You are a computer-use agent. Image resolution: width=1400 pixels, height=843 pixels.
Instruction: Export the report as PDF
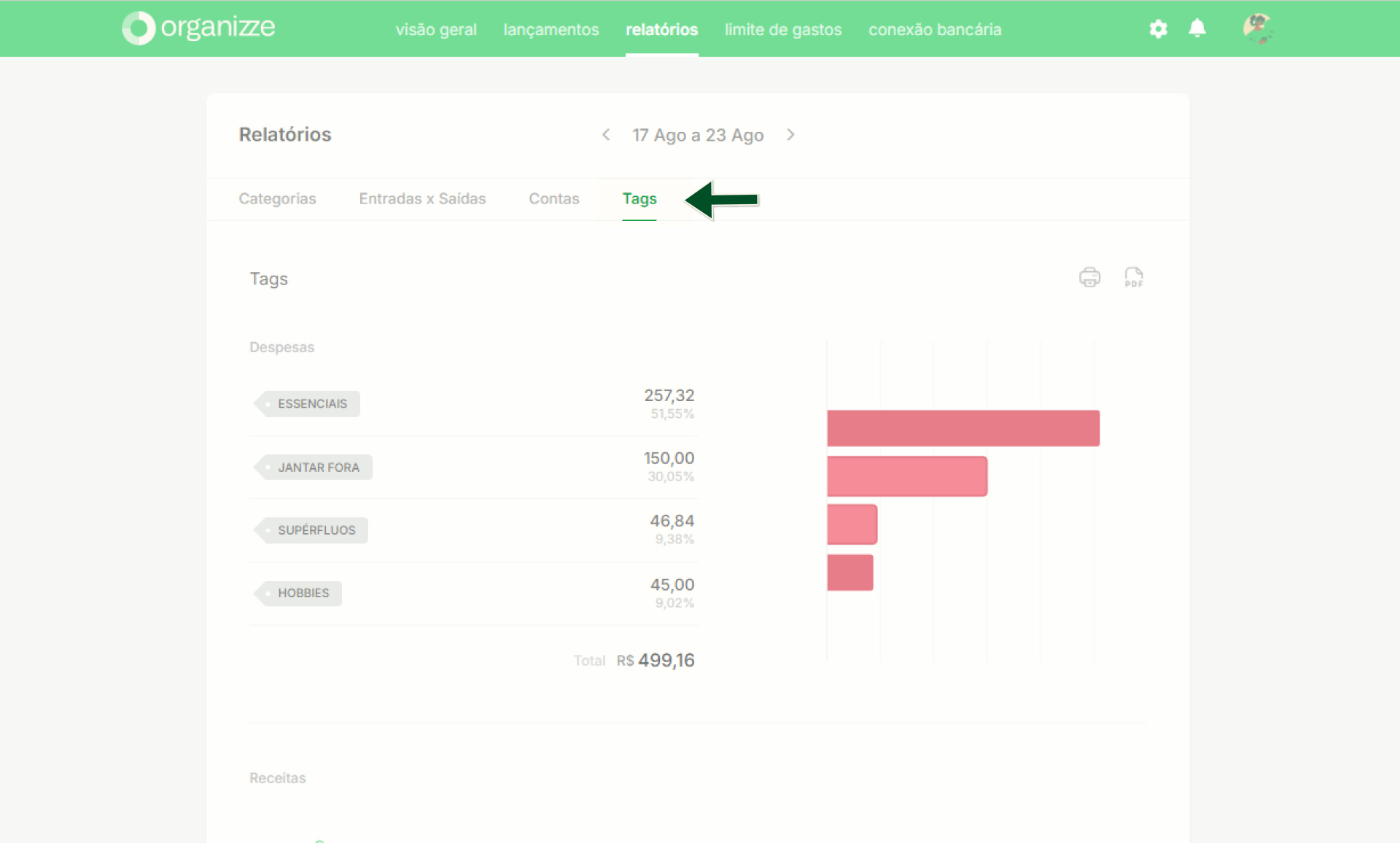click(1134, 278)
